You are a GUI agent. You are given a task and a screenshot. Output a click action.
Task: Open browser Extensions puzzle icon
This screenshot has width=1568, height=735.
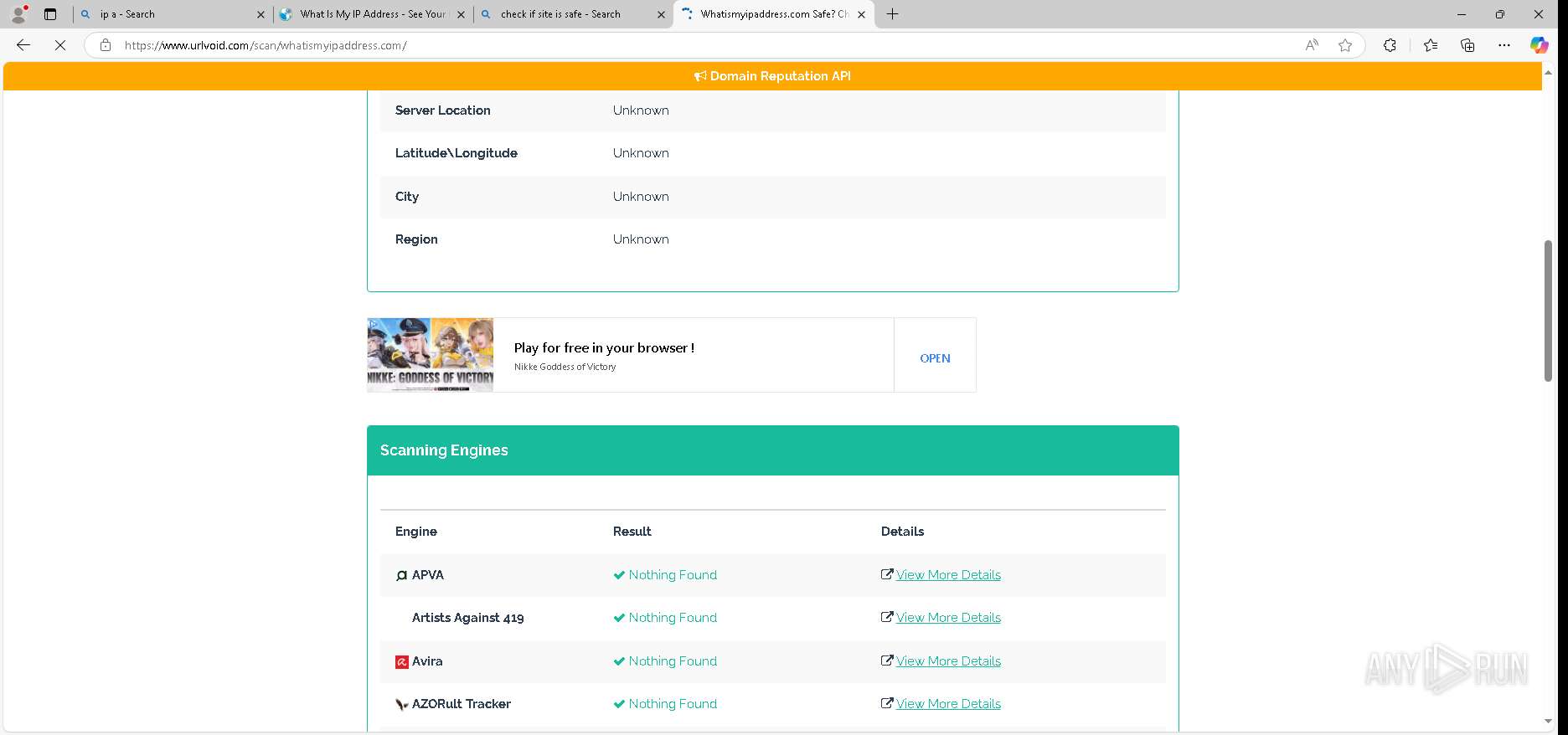[1390, 45]
